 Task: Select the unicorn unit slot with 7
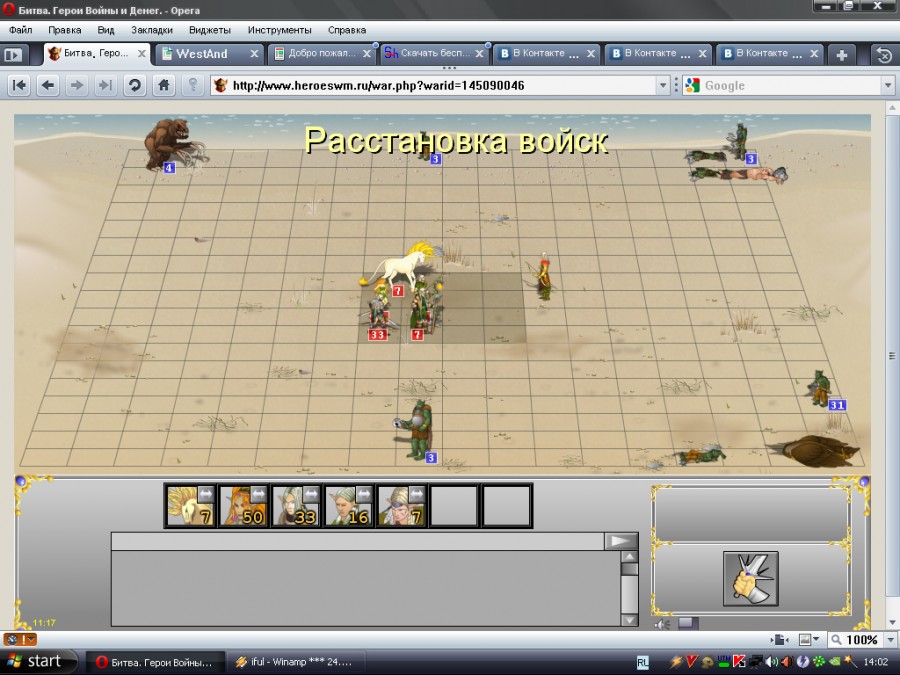[x=190, y=506]
